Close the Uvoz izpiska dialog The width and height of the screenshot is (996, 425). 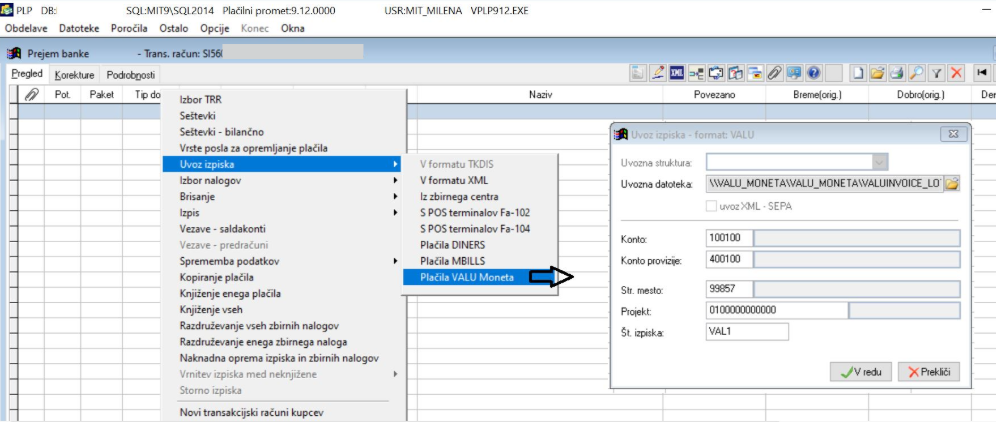coord(953,135)
